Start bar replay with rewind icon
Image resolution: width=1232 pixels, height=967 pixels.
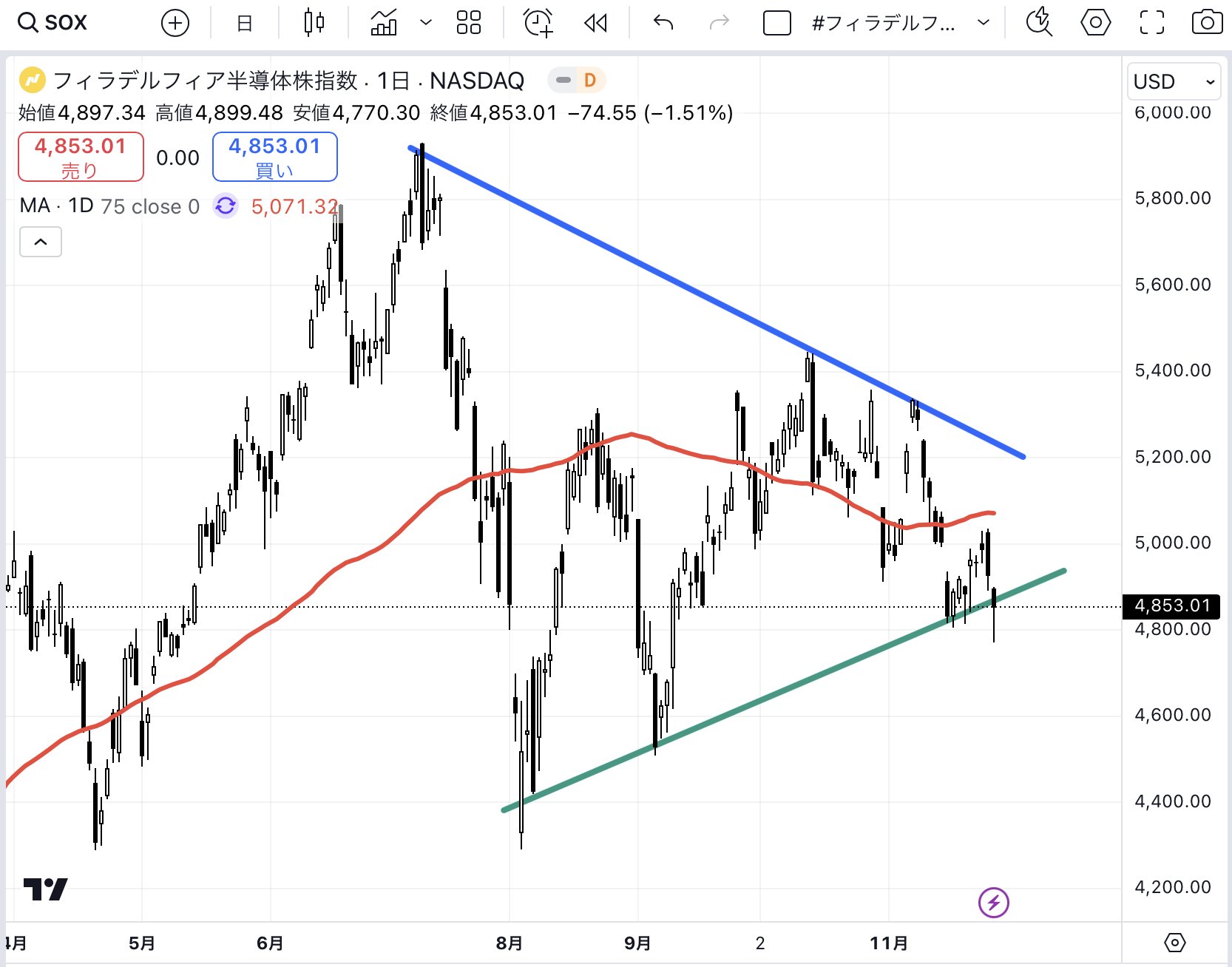point(595,24)
